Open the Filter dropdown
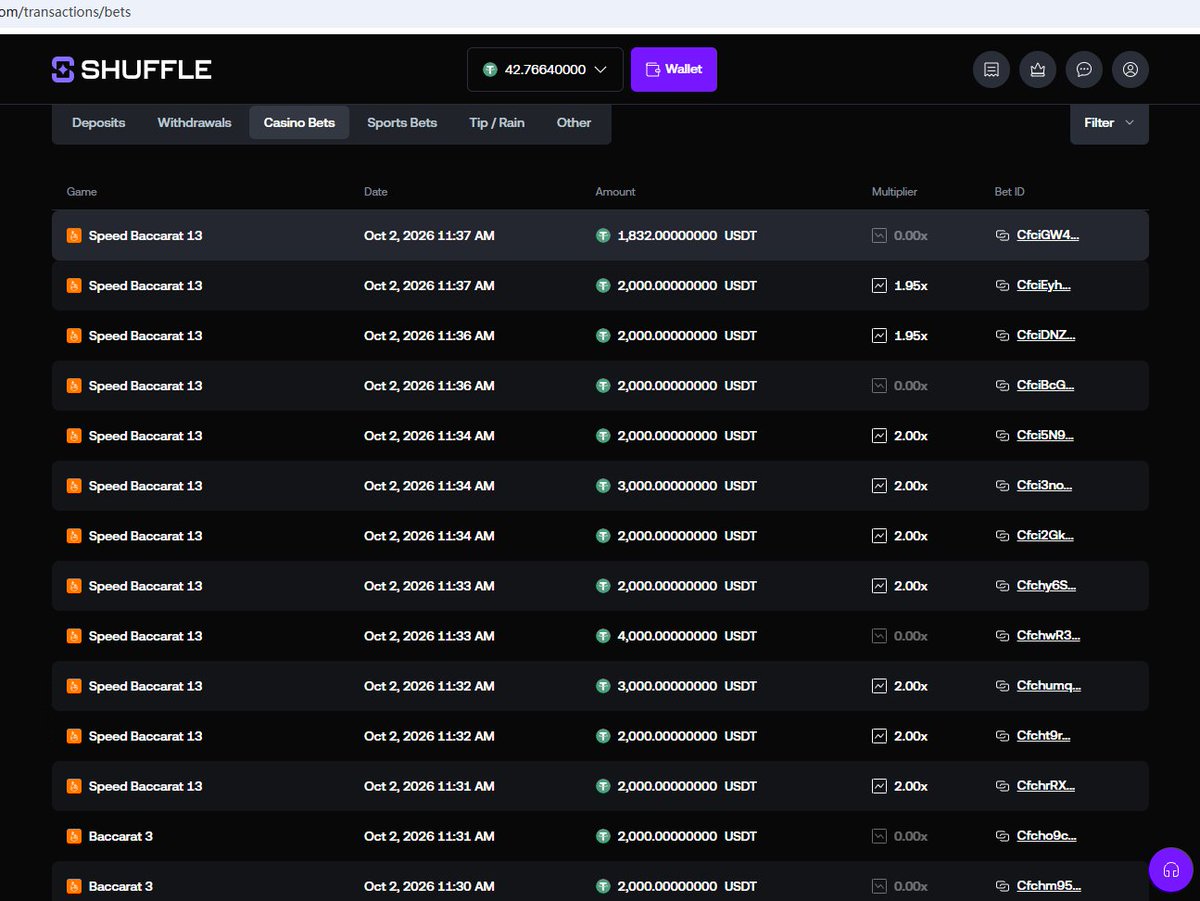 click(1109, 123)
